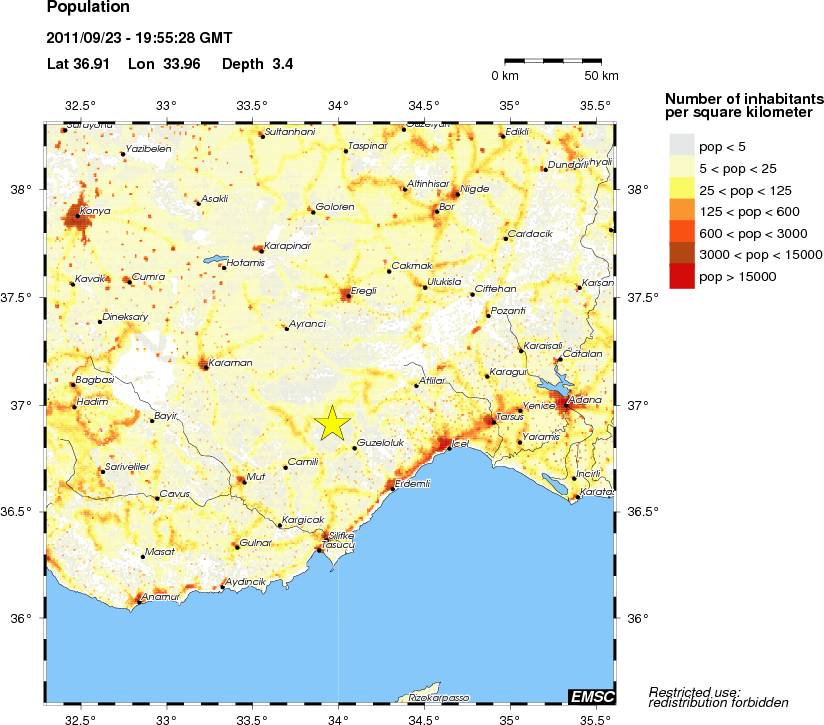
Task: Select the '600 < pop < 3000' orange swatch
Action: coord(681,232)
